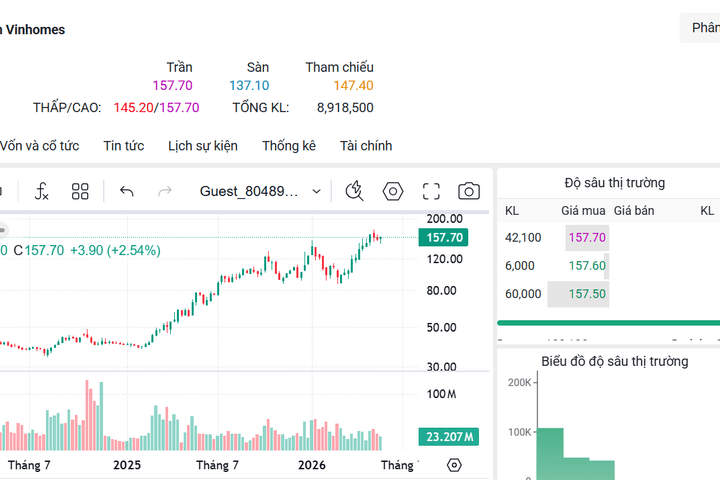Enter fullscreen chart mode
Image resolution: width=720 pixels, height=480 pixels.
coord(431,191)
